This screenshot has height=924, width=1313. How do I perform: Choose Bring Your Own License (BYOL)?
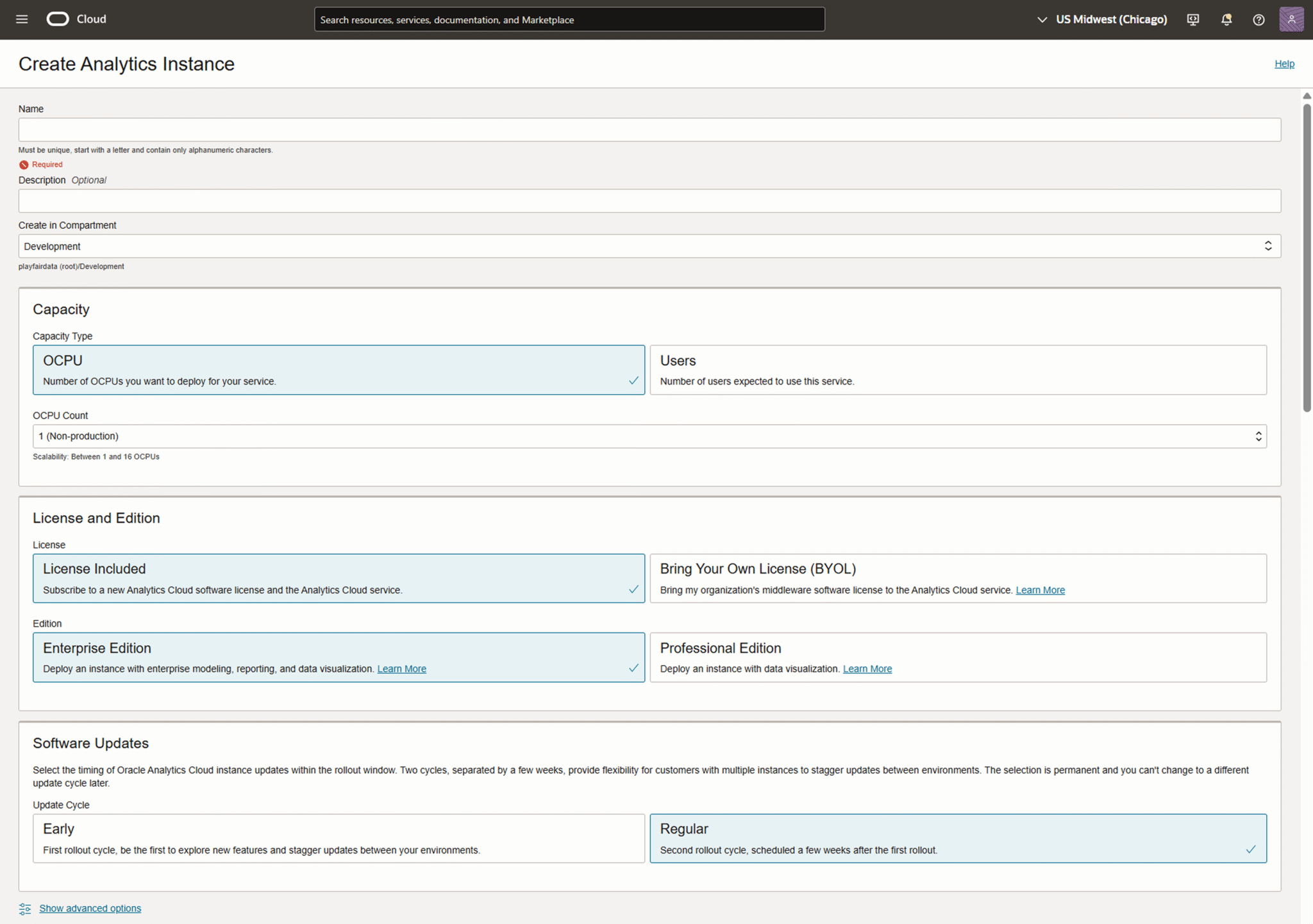(x=958, y=578)
